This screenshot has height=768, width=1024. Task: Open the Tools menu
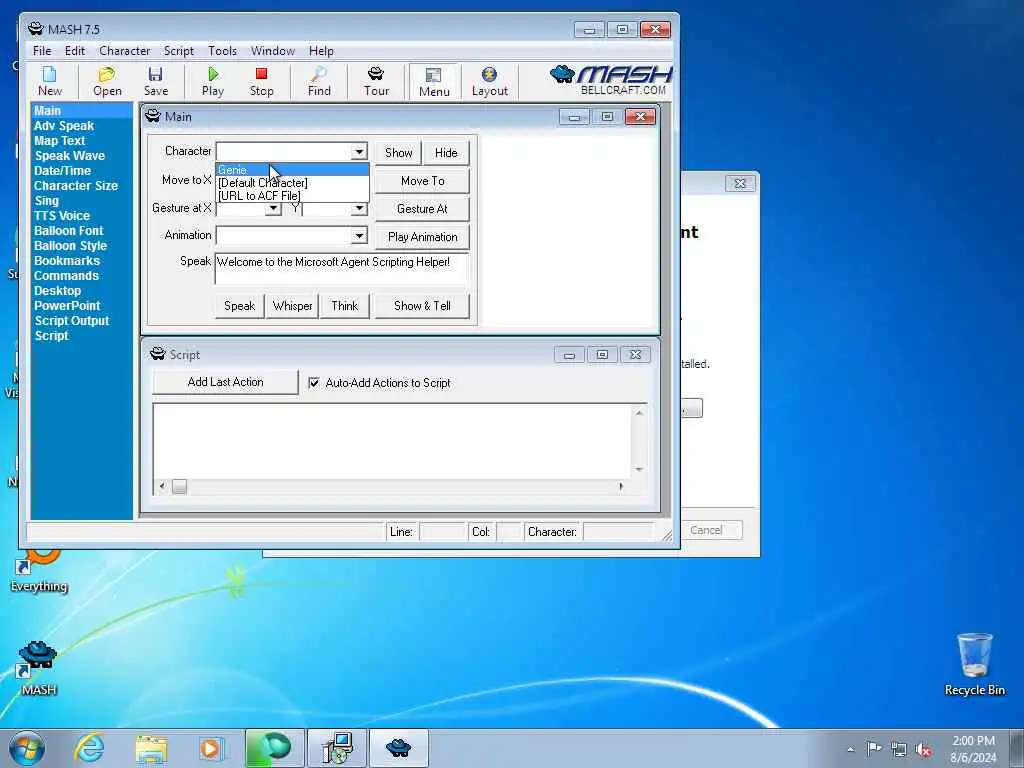tap(222, 51)
